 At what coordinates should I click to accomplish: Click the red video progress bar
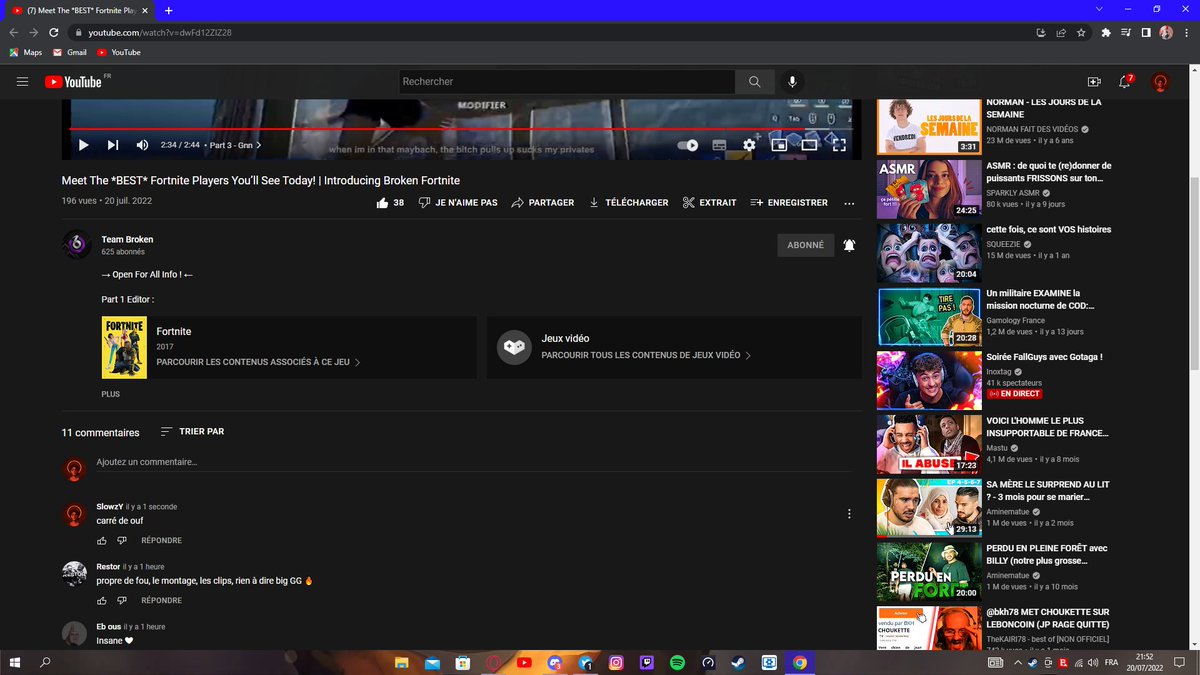coord(461,129)
